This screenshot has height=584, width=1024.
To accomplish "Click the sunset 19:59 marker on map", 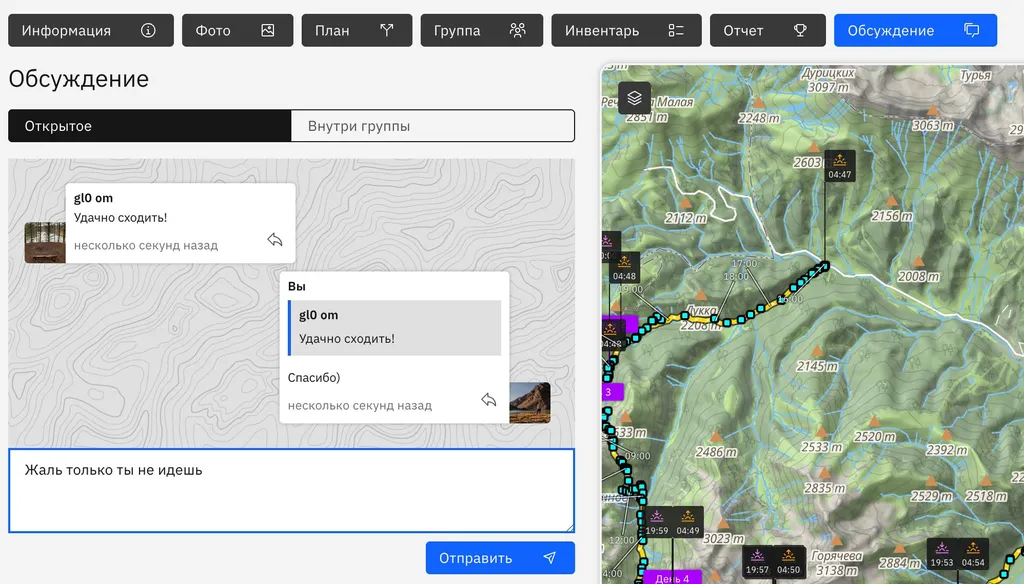I will coord(657,522).
